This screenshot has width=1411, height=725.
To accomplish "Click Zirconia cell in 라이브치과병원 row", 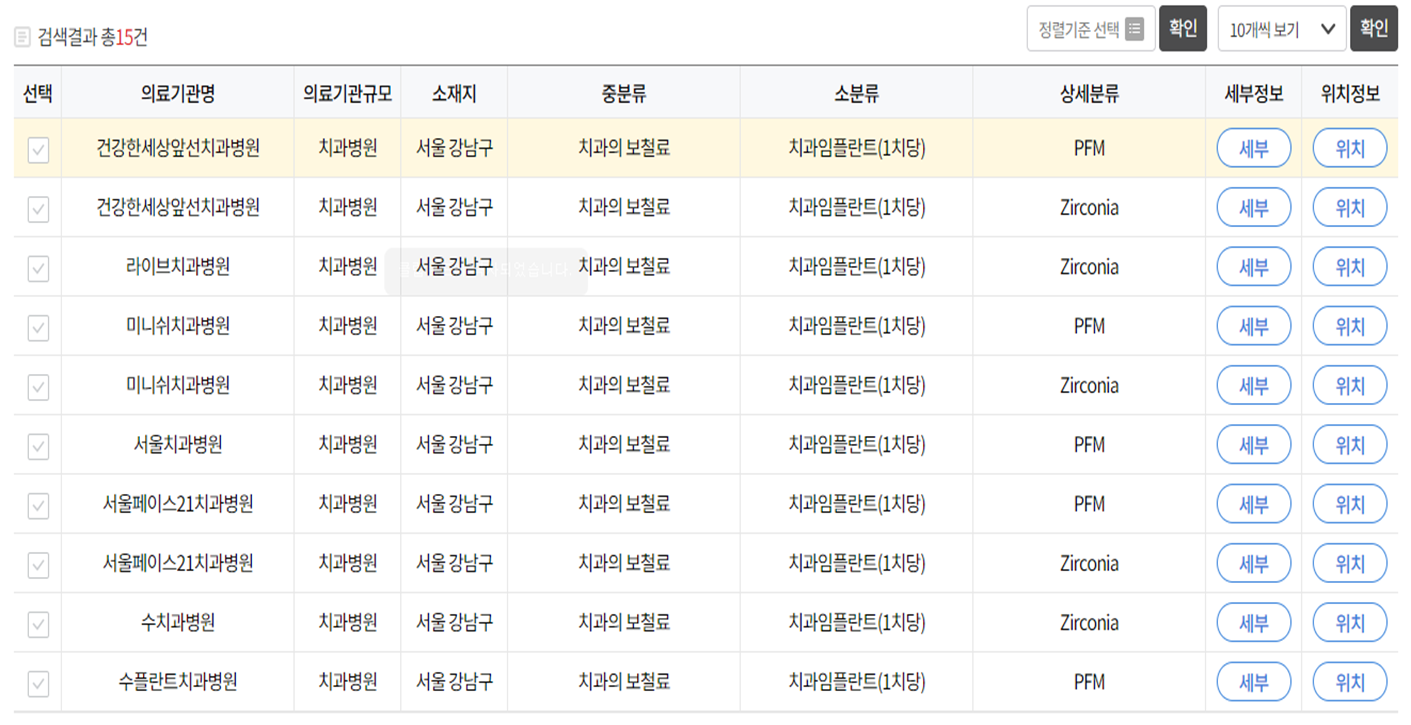I will pos(1089,267).
